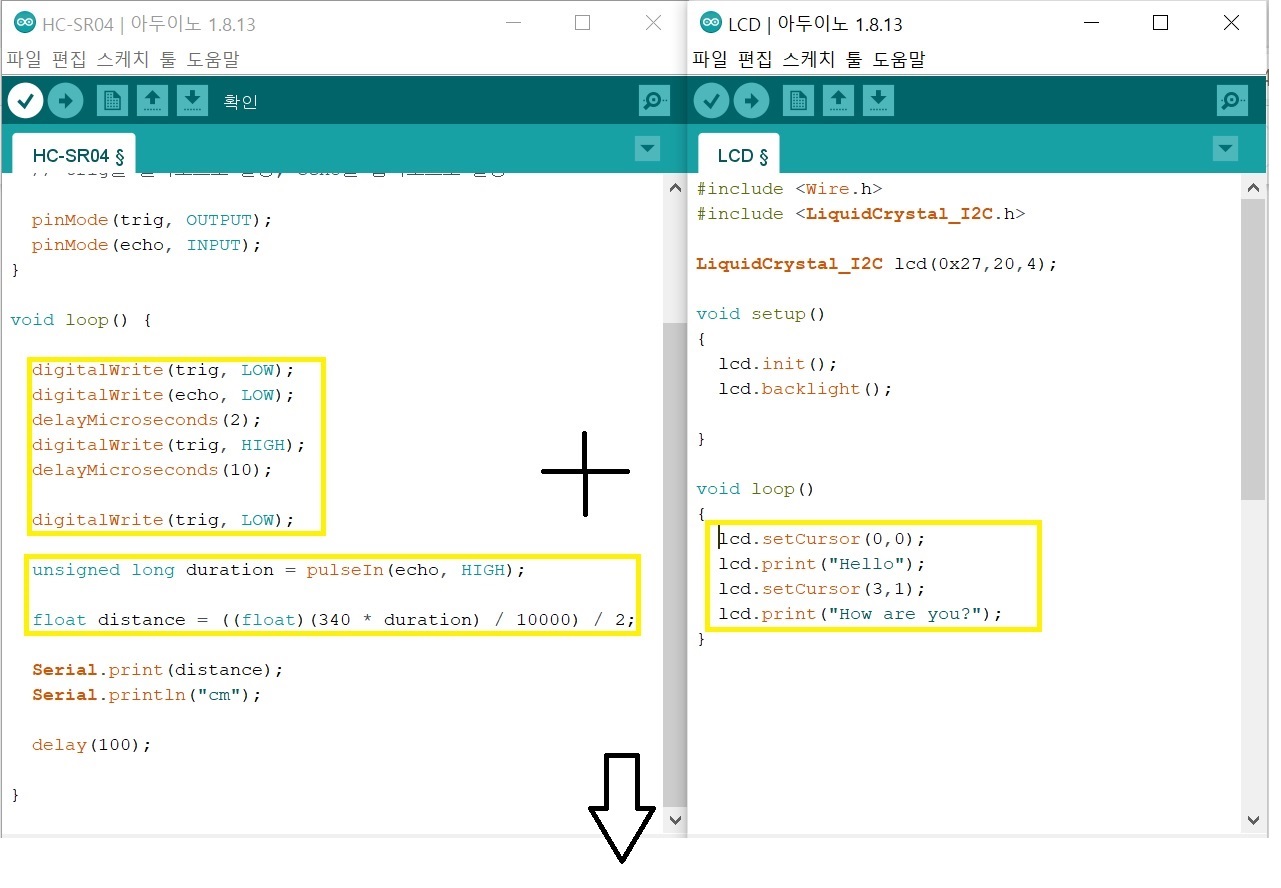Screen dimensions: 1281x888
Task: Open 도움말 menu in HC-SR04 window
Action: (x=213, y=60)
